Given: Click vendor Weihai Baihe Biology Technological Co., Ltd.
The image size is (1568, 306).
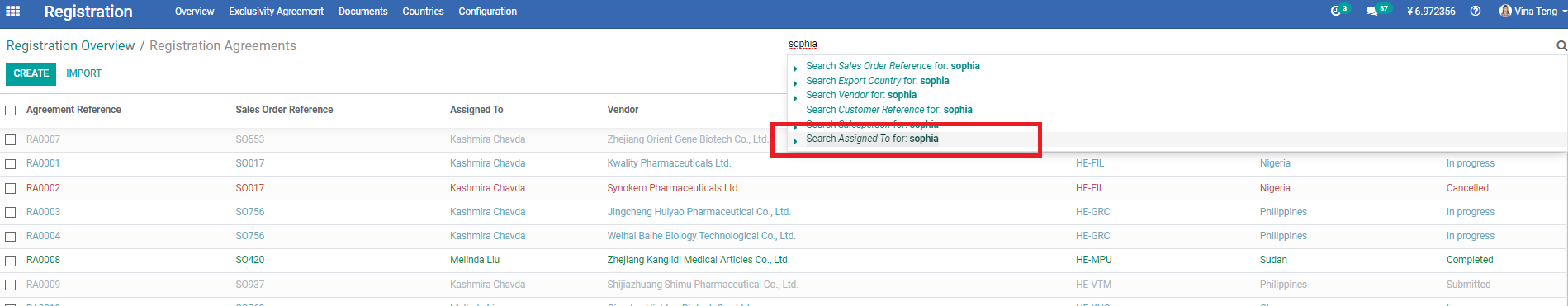Looking at the screenshot, I should 701,236.
